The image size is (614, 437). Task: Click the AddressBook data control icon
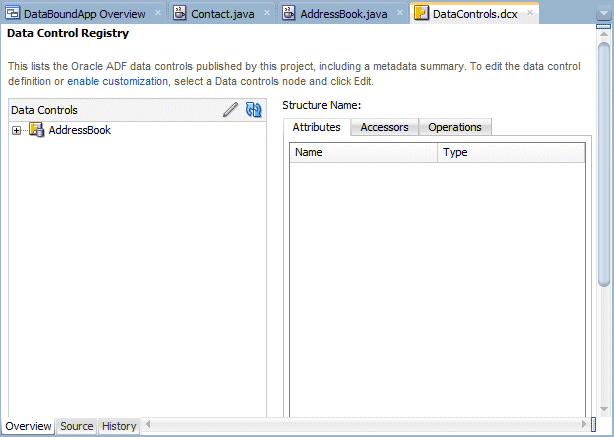[36, 130]
